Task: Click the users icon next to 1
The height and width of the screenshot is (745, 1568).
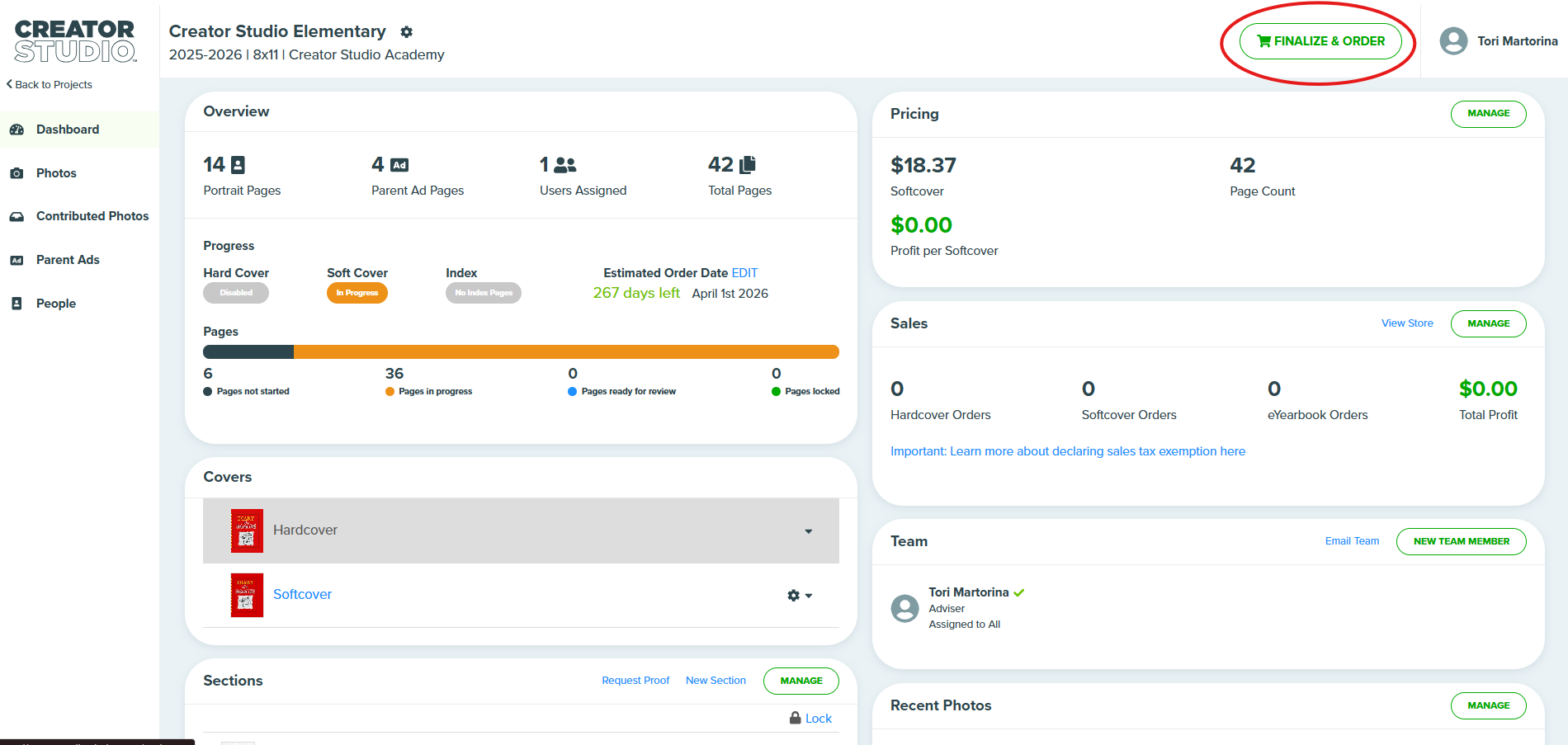Action: 565,165
